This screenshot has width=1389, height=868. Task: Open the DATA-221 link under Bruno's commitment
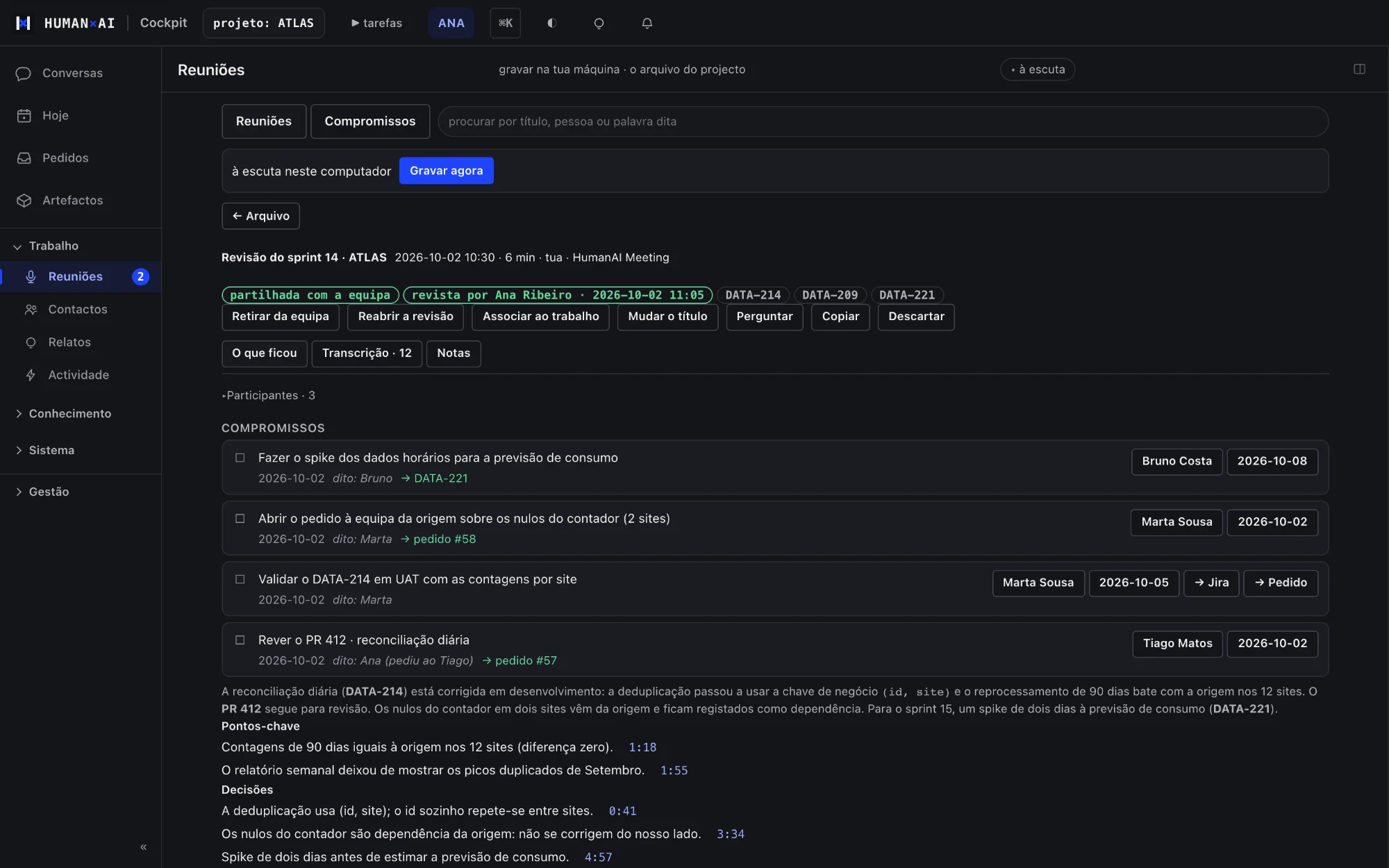click(x=435, y=478)
